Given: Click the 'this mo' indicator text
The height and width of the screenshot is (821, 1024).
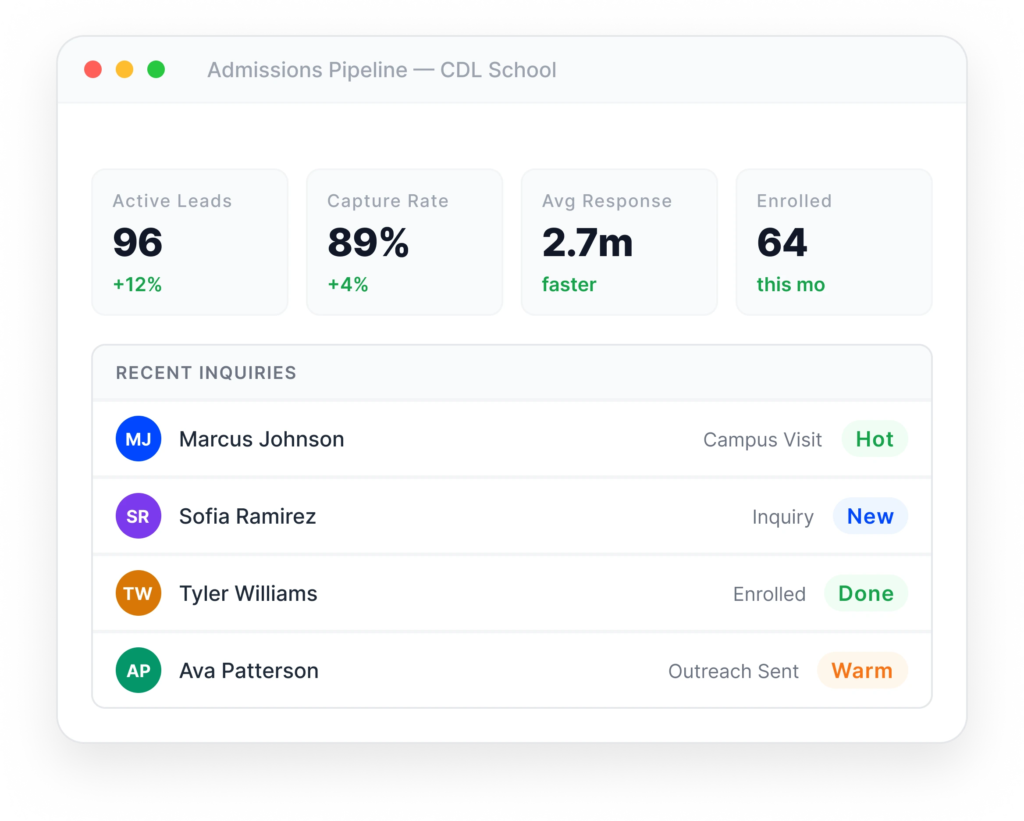Looking at the screenshot, I should pyautogui.click(x=790, y=284).
